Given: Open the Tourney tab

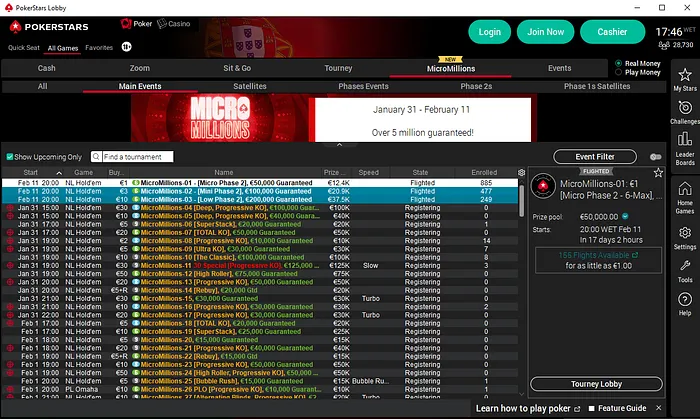Looking at the screenshot, I should pos(338,68).
